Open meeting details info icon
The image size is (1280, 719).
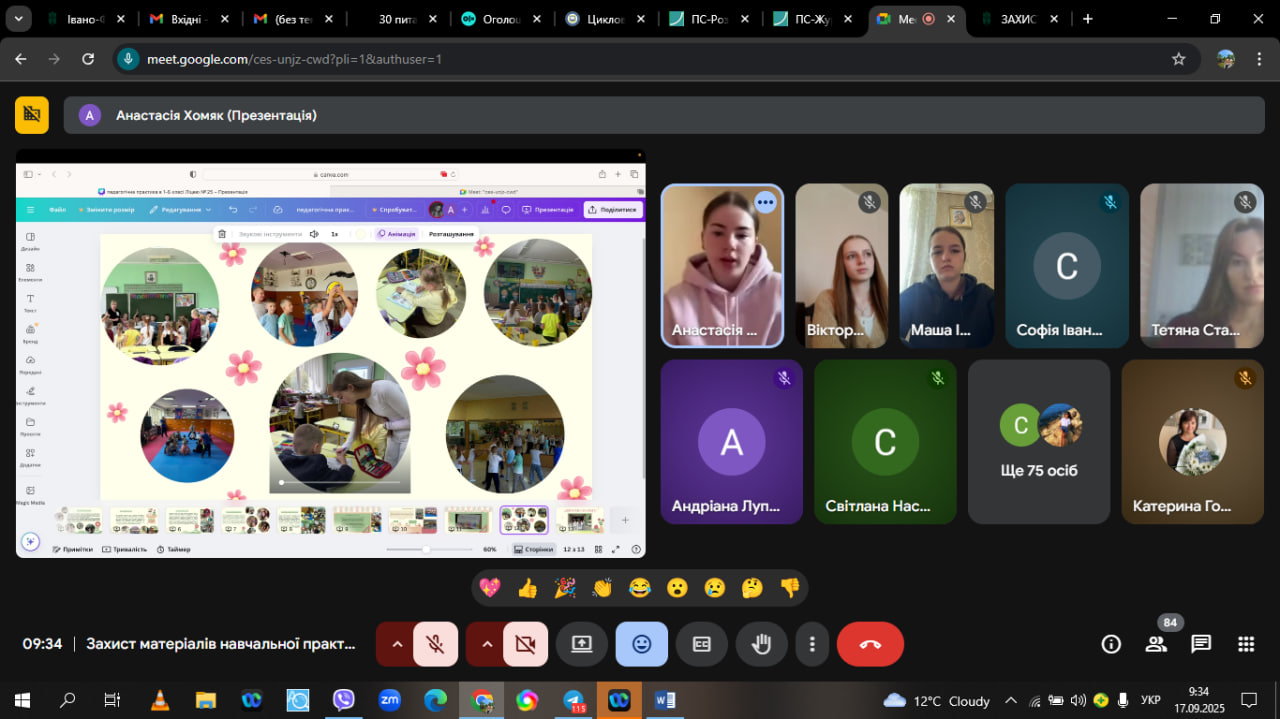pyautogui.click(x=1111, y=644)
